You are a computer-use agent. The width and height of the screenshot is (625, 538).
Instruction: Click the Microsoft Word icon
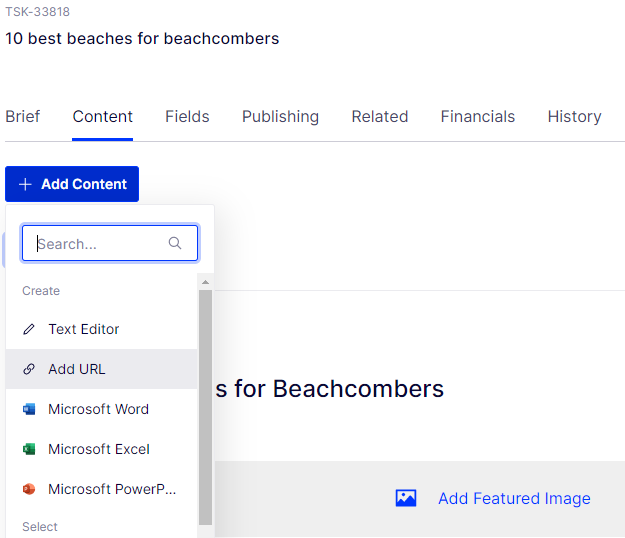coord(29,409)
